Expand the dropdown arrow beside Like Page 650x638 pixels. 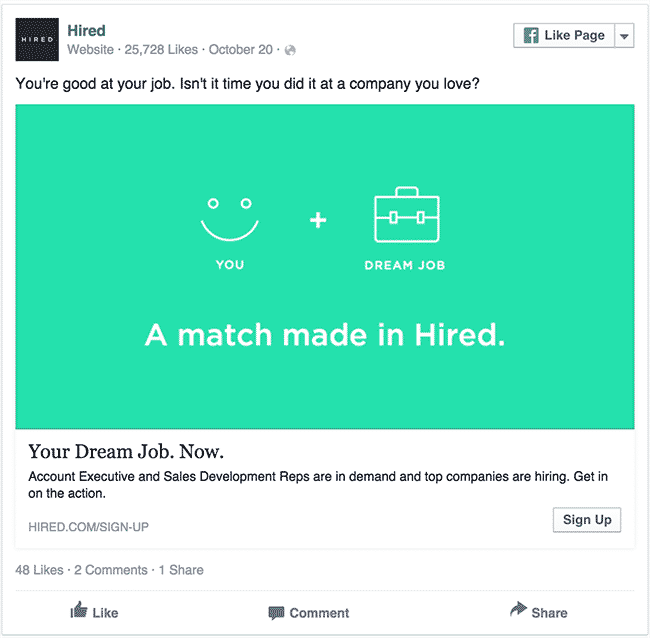tap(624, 36)
